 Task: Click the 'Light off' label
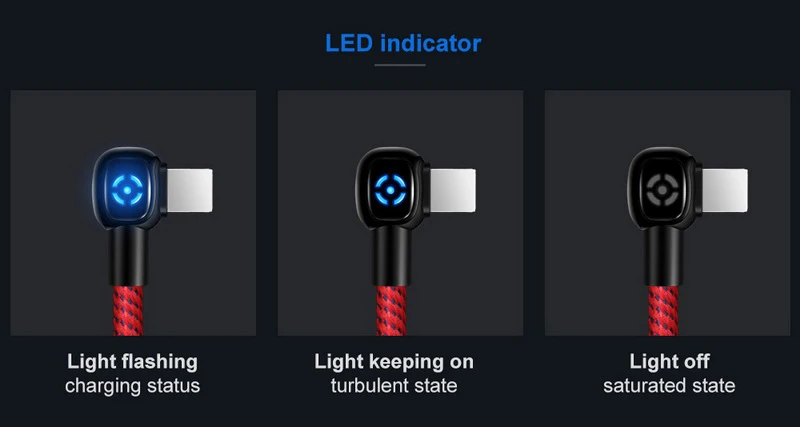coord(669,362)
